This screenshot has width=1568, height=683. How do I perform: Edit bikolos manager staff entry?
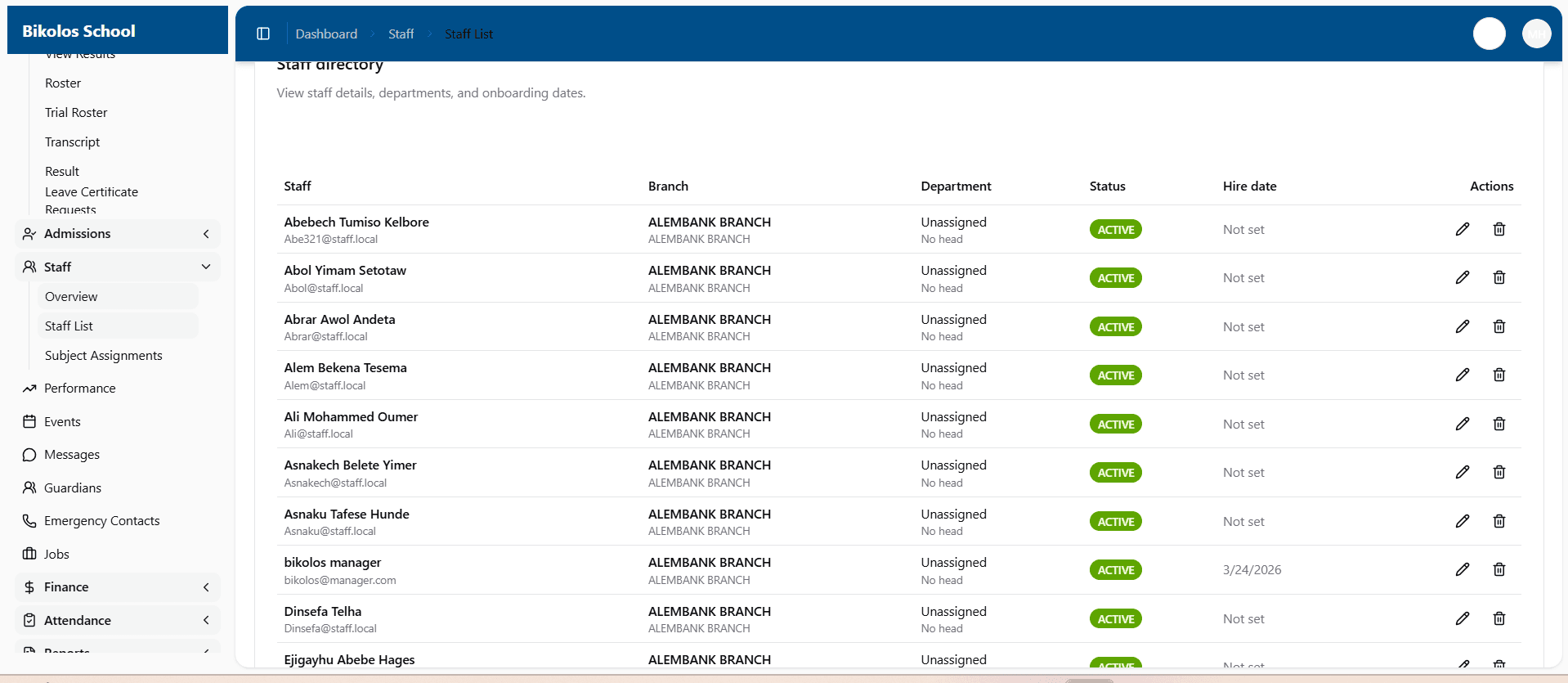coord(1462,569)
